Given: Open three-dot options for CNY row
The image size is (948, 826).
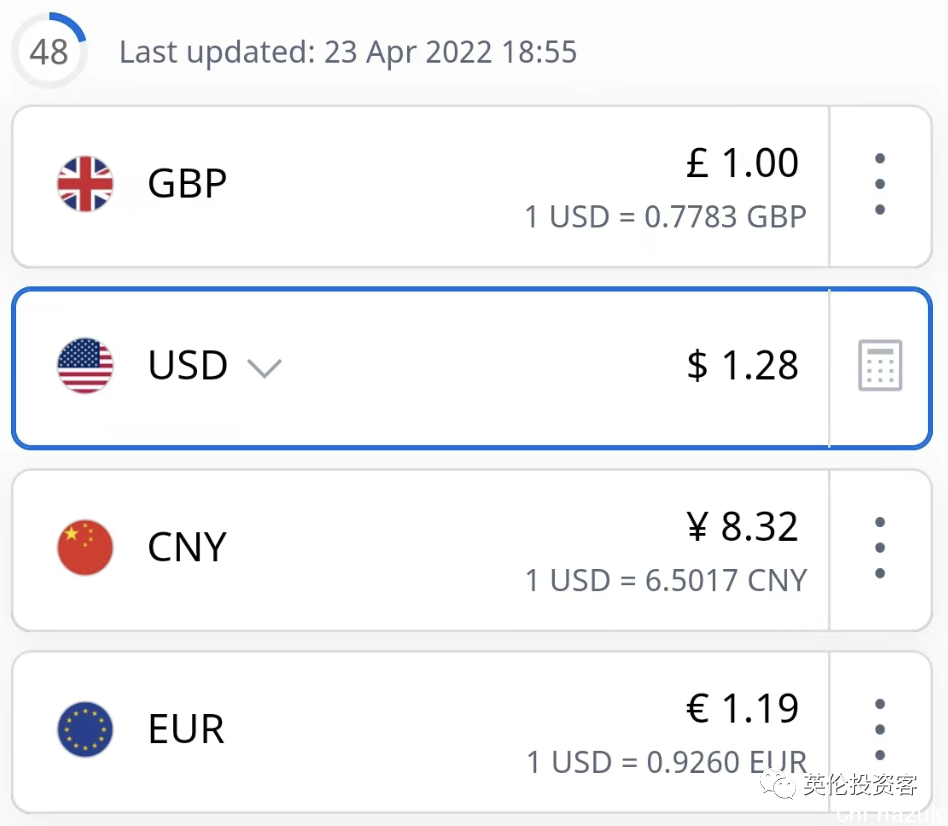Looking at the screenshot, I should (x=880, y=548).
